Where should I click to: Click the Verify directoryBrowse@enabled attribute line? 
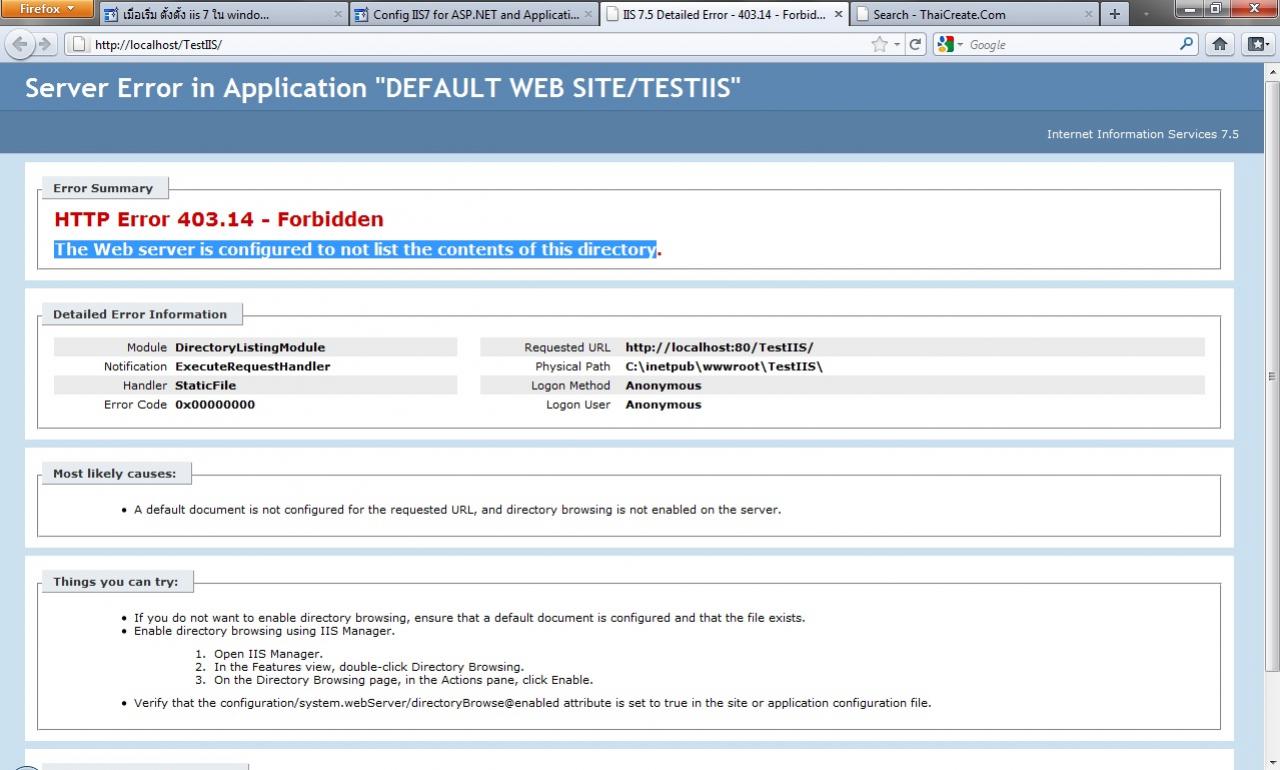click(532, 703)
